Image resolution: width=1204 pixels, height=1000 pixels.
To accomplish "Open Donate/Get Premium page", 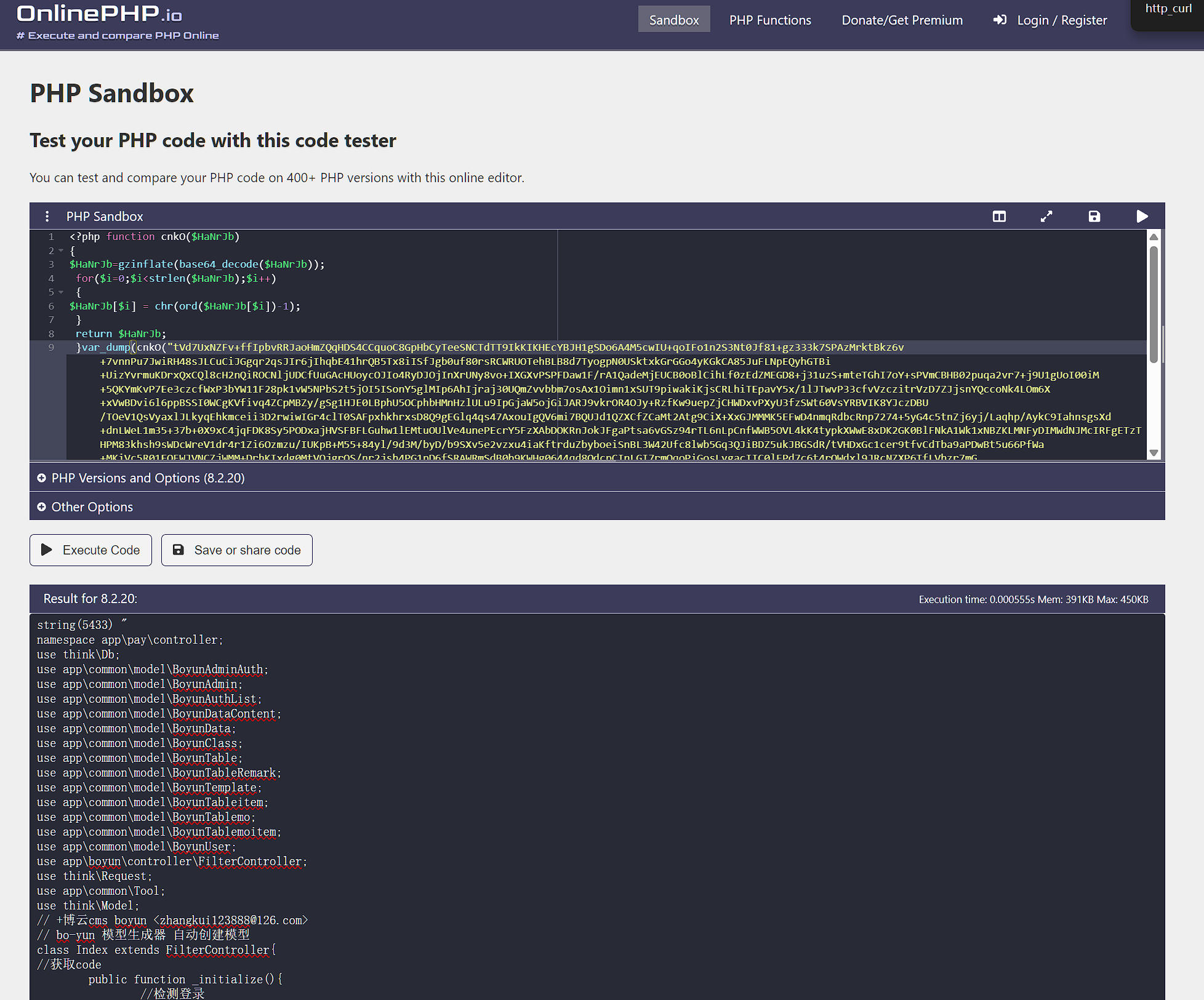I will click(x=902, y=20).
